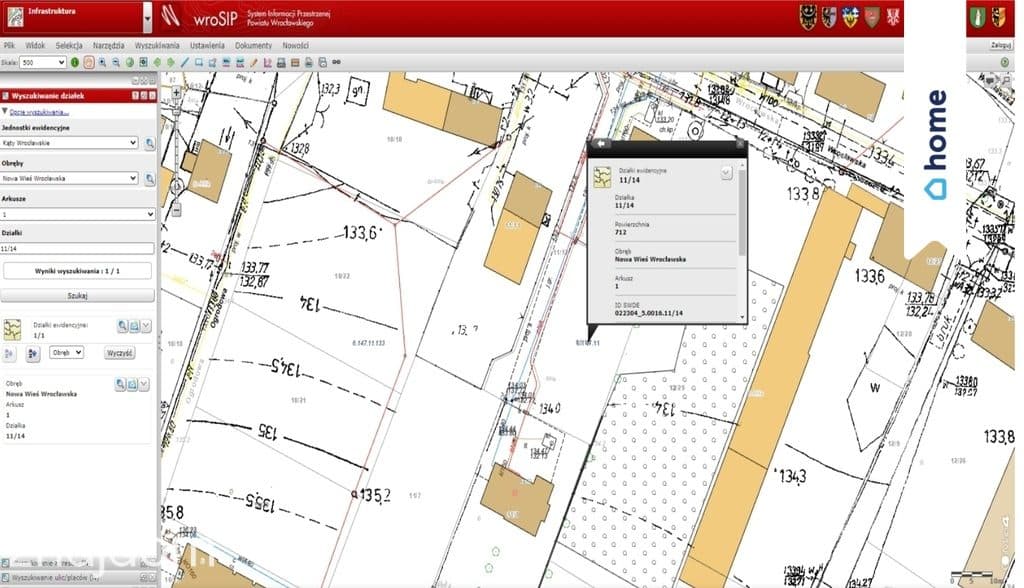Image resolution: width=1024 pixels, height=588 pixels.
Task: Go to the next map view
Action: tap(171, 63)
